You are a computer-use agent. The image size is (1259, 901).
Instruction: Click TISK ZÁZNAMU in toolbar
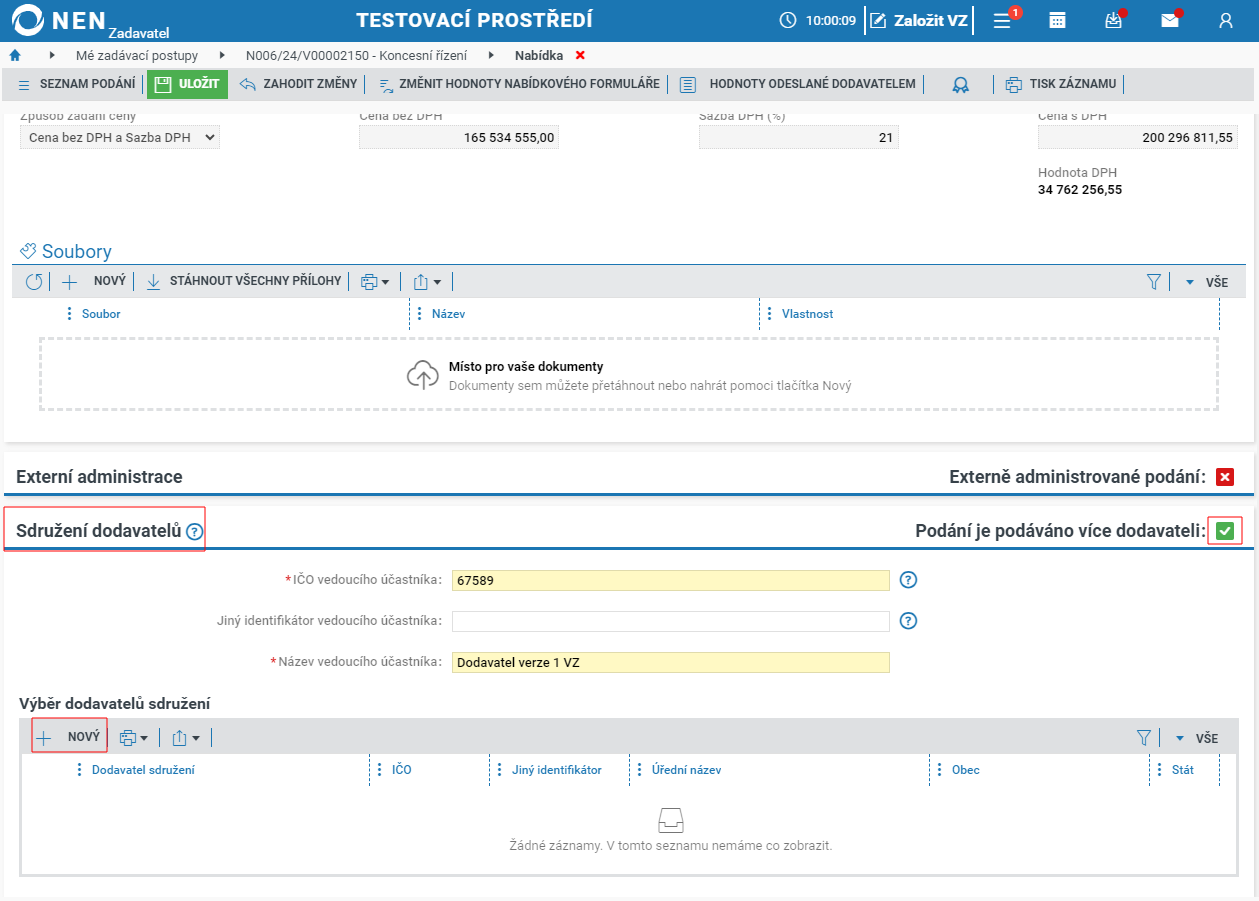pyautogui.click(x=1062, y=84)
